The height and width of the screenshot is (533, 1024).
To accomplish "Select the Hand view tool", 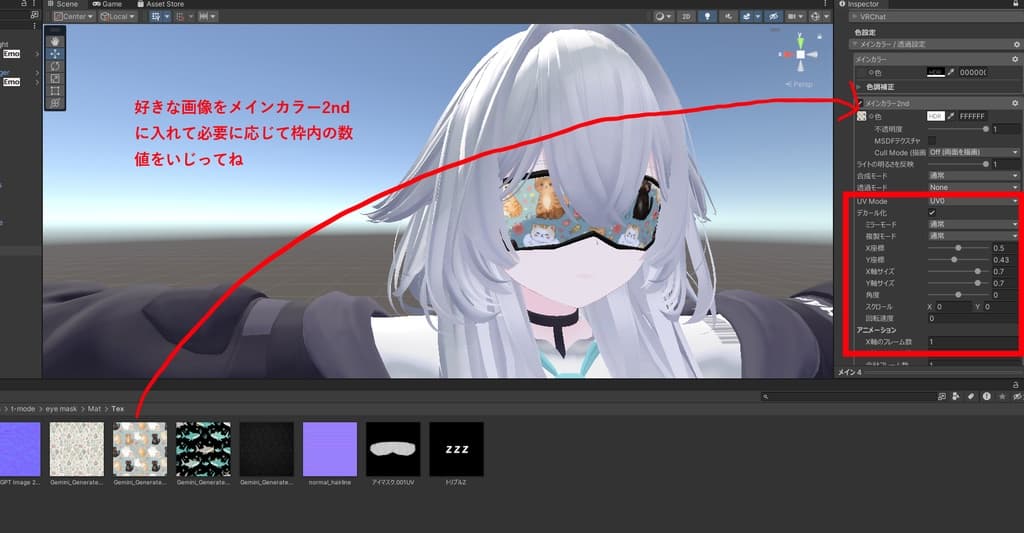I will 54,41.
